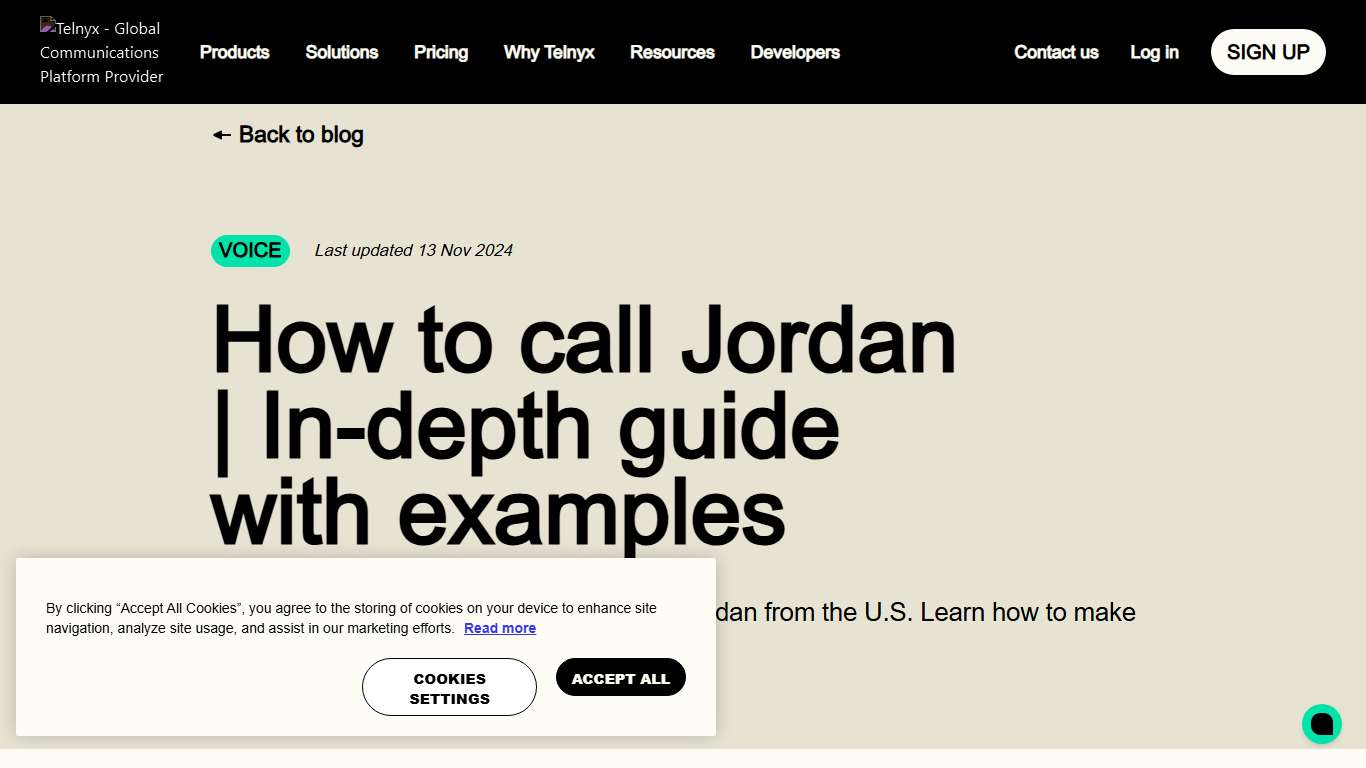1366x768 pixels.
Task: Click the last updated date text
Action: [x=413, y=250]
